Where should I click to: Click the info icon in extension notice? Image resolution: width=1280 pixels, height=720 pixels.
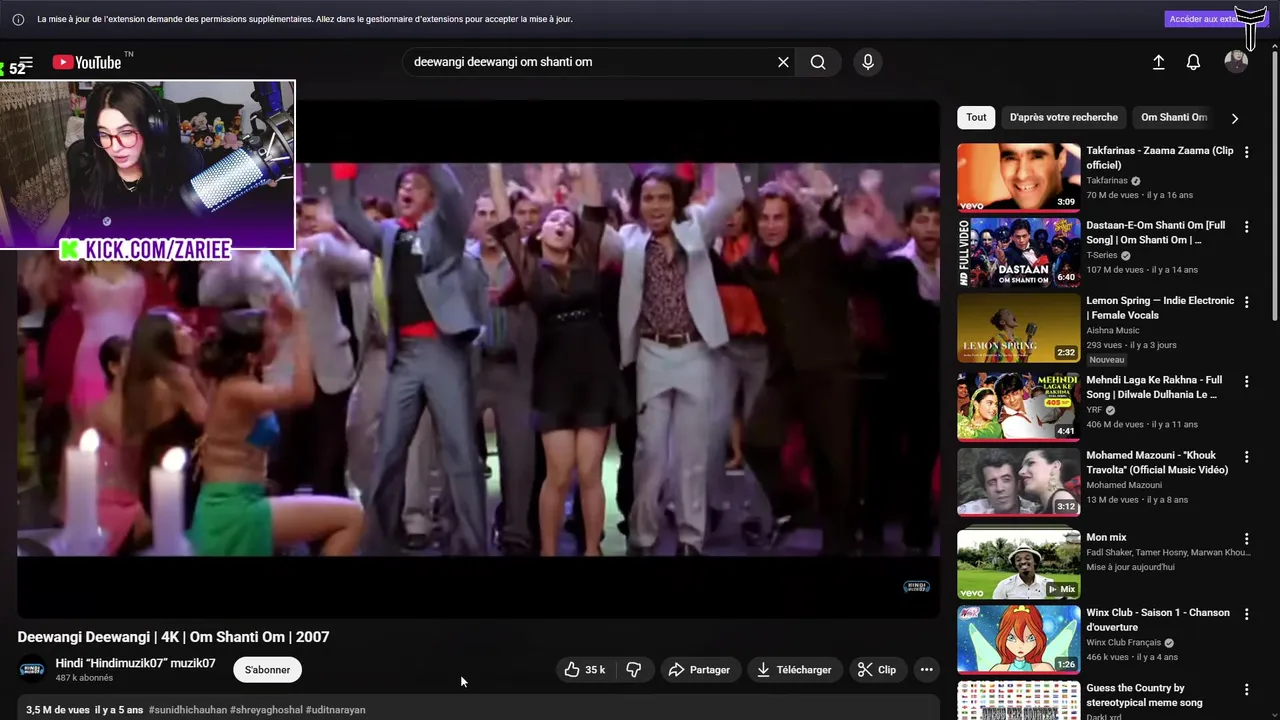click(x=18, y=19)
